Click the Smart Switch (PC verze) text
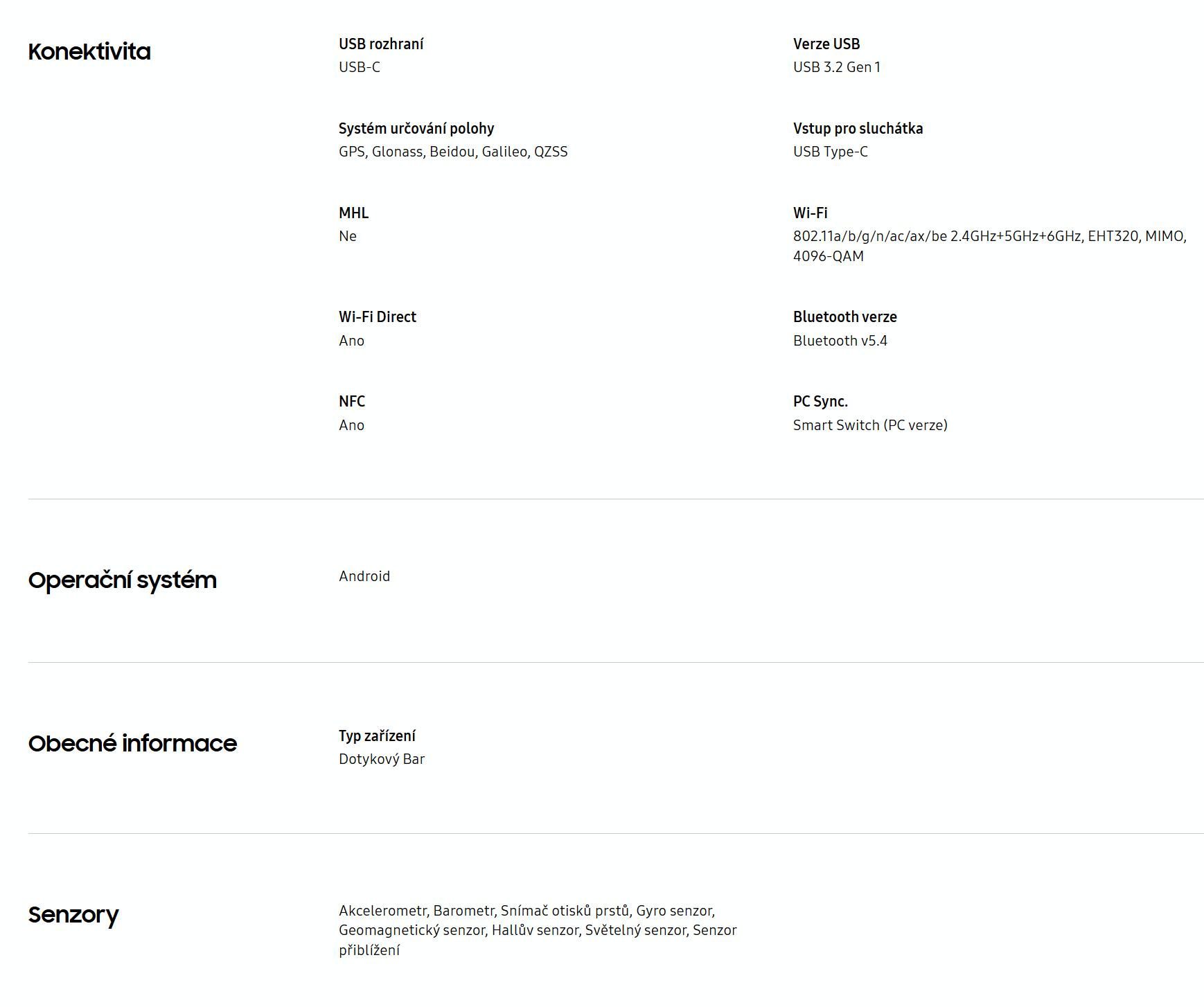 (x=870, y=425)
